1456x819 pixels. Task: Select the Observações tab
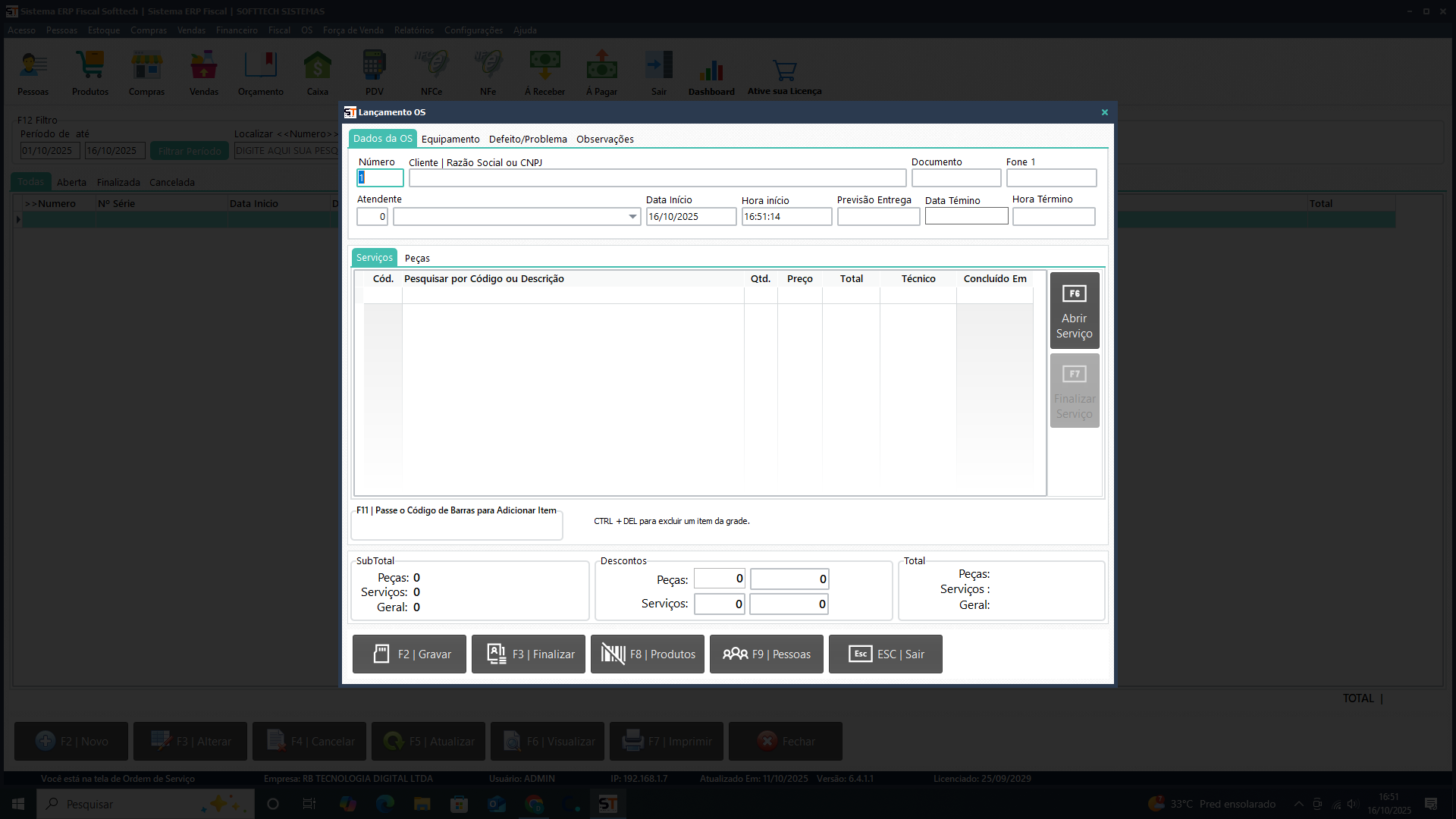604,139
